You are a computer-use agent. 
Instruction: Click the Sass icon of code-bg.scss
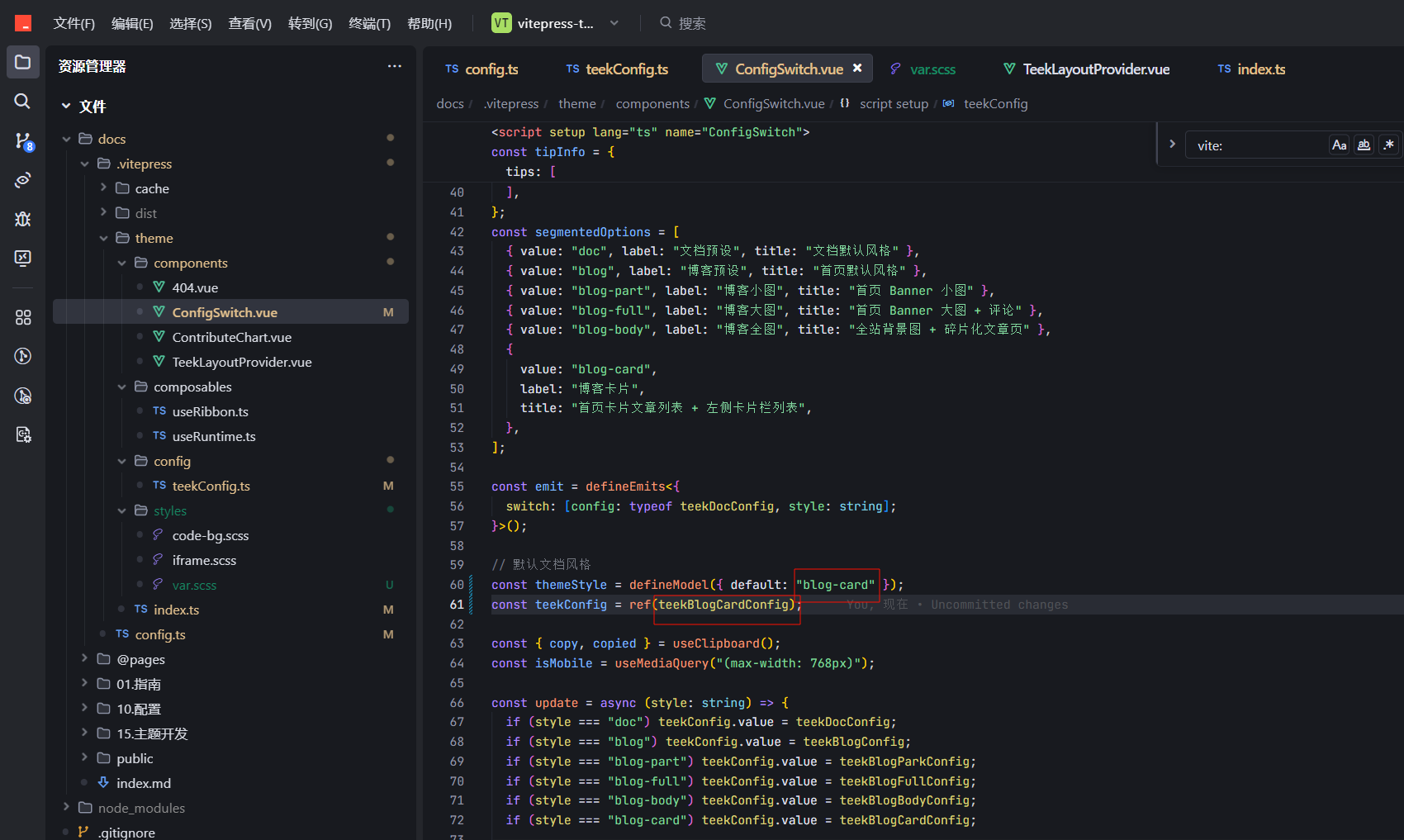point(158,535)
